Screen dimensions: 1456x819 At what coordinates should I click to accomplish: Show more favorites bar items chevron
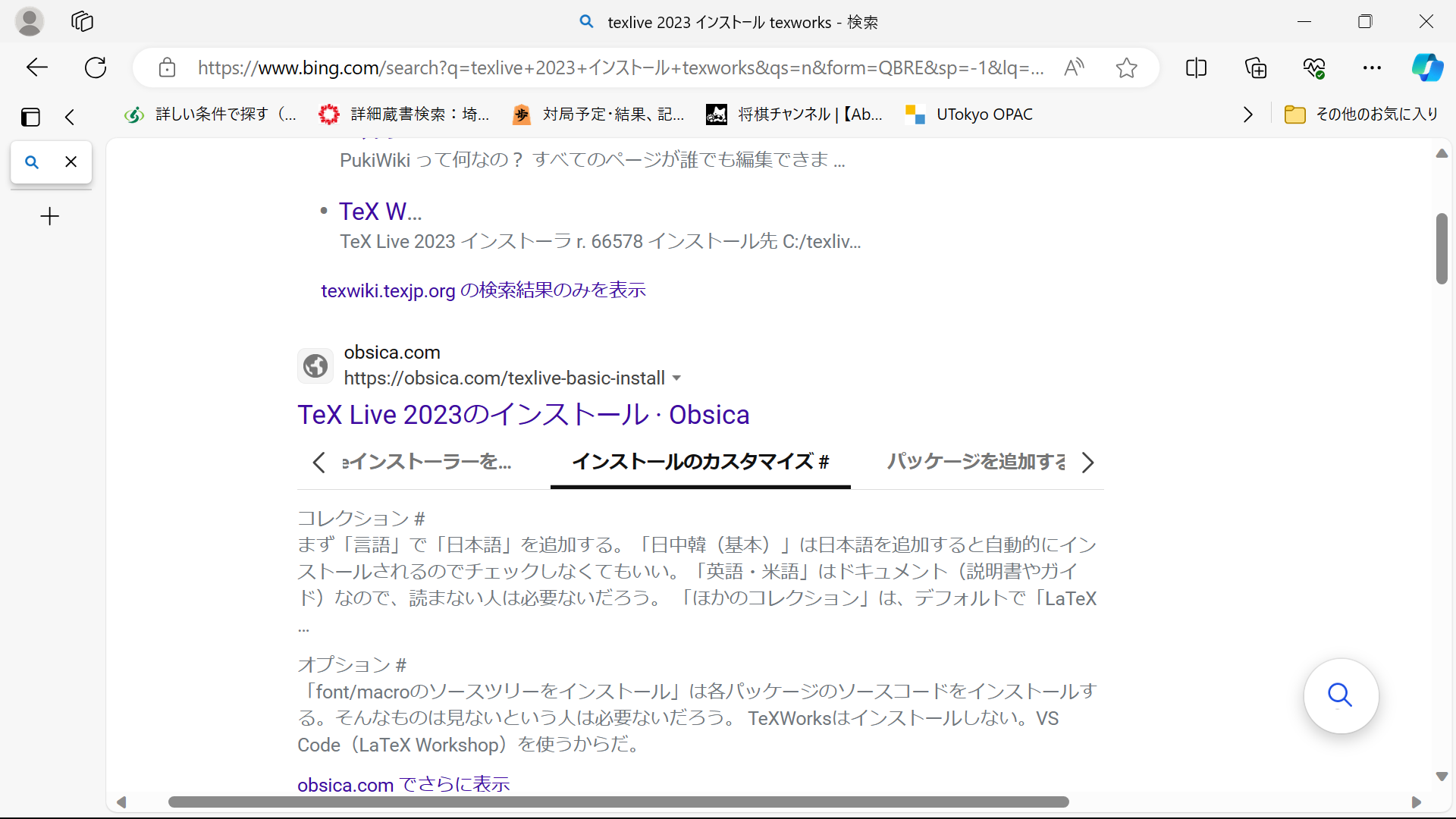[x=1248, y=115]
